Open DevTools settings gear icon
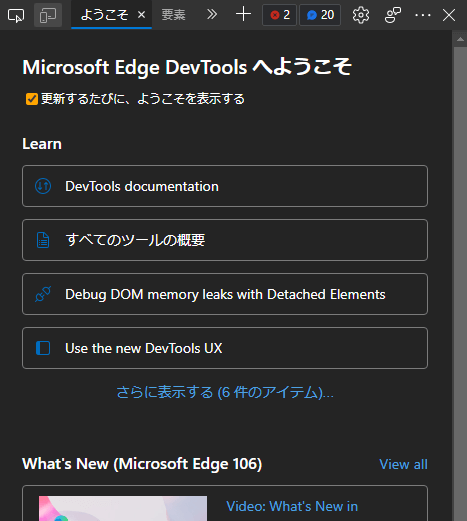 (x=361, y=15)
